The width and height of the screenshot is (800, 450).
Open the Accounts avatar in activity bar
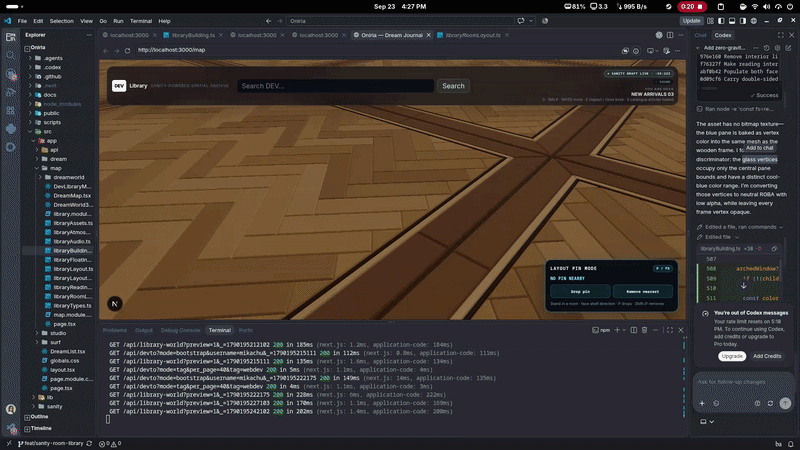pyautogui.click(x=10, y=409)
